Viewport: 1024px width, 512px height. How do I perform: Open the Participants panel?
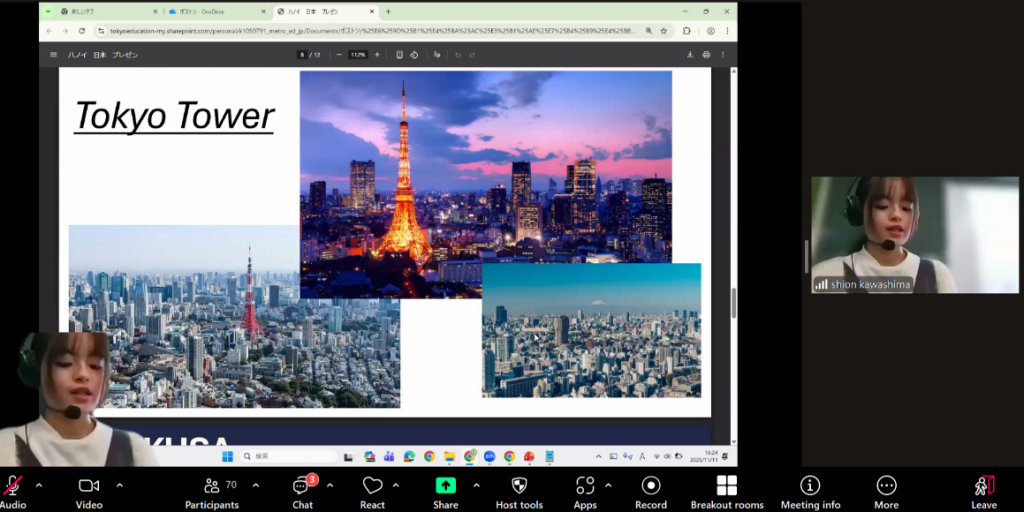[211, 486]
